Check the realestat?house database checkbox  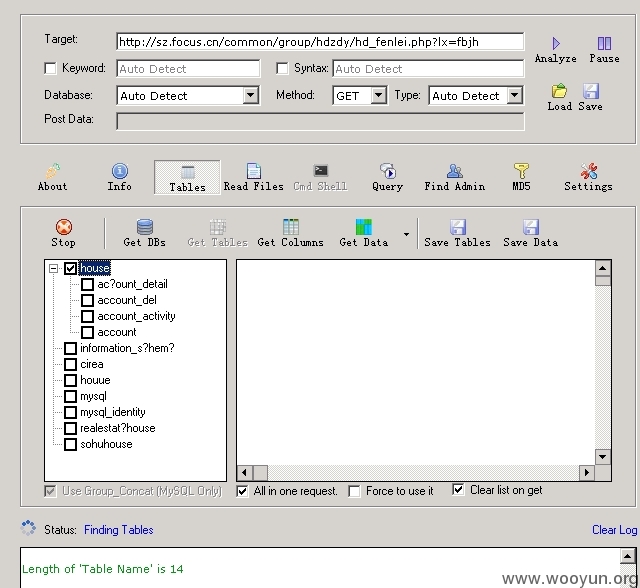(x=71, y=428)
